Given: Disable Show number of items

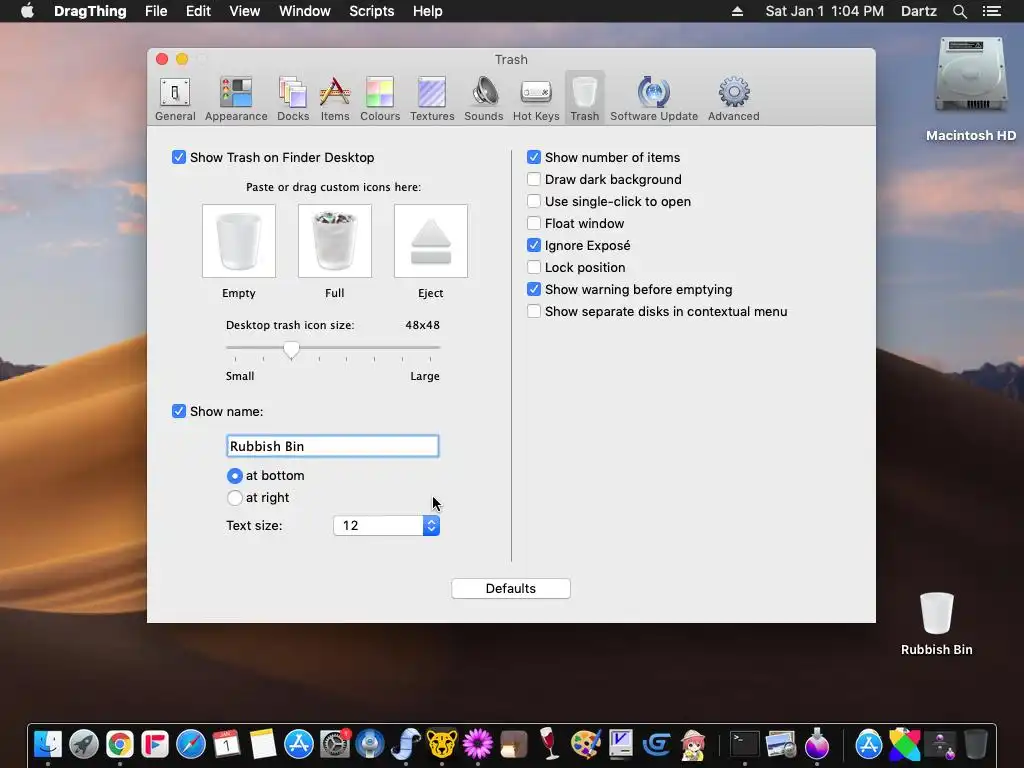Looking at the screenshot, I should point(534,157).
